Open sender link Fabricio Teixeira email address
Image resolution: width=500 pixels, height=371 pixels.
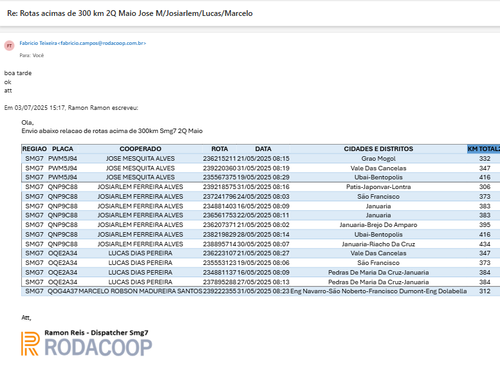[x=83, y=43]
